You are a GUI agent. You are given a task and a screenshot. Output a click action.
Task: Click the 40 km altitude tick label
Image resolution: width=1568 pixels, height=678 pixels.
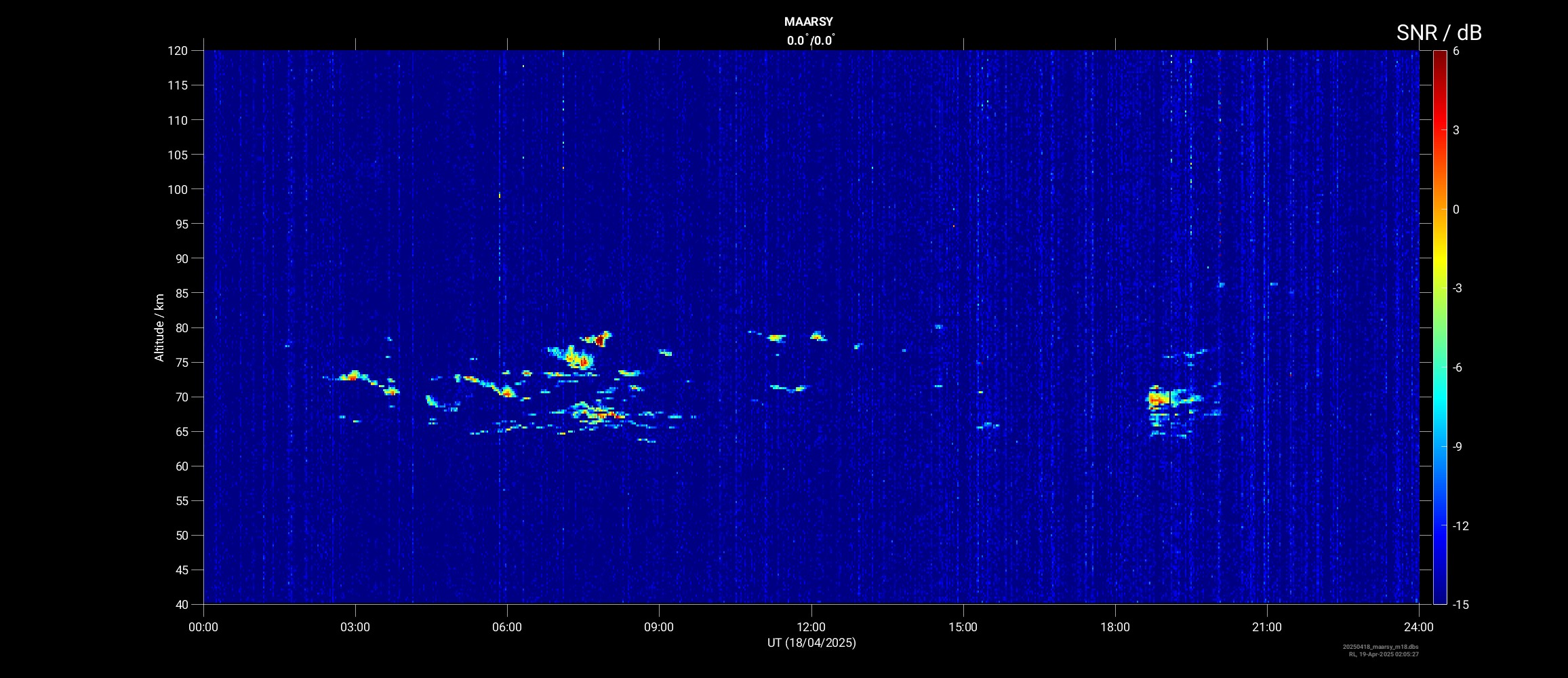(181, 604)
